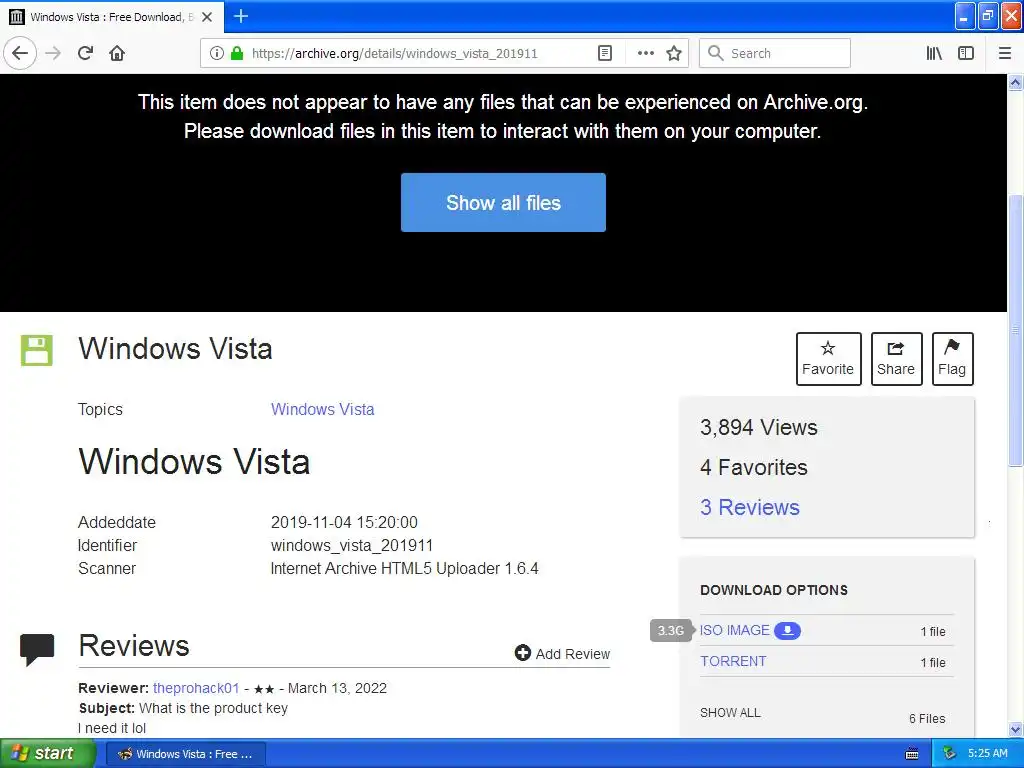Minimize the browser window

tap(965, 16)
